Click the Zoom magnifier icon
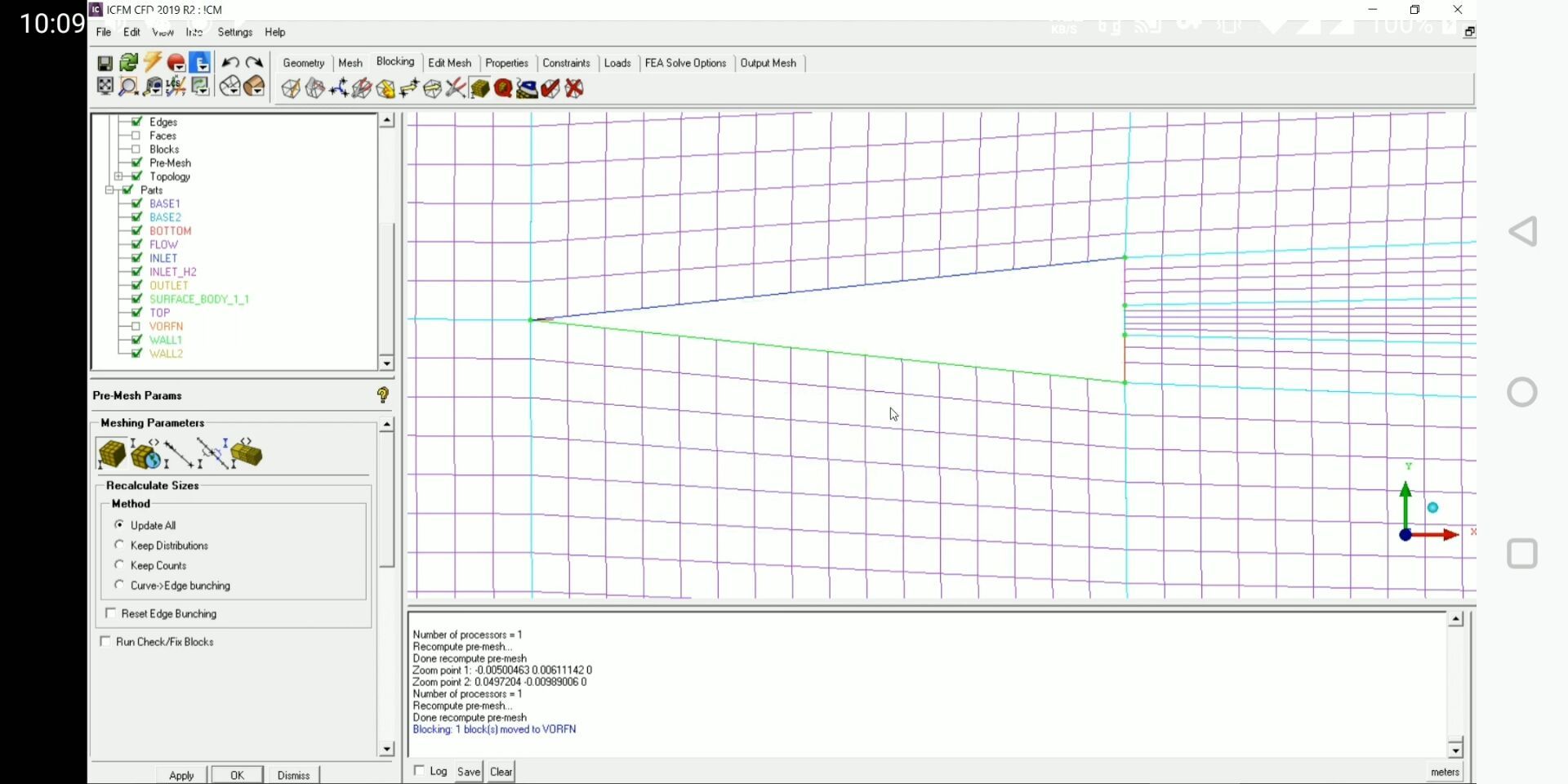This screenshot has width=1568, height=784. click(x=128, y=87)
